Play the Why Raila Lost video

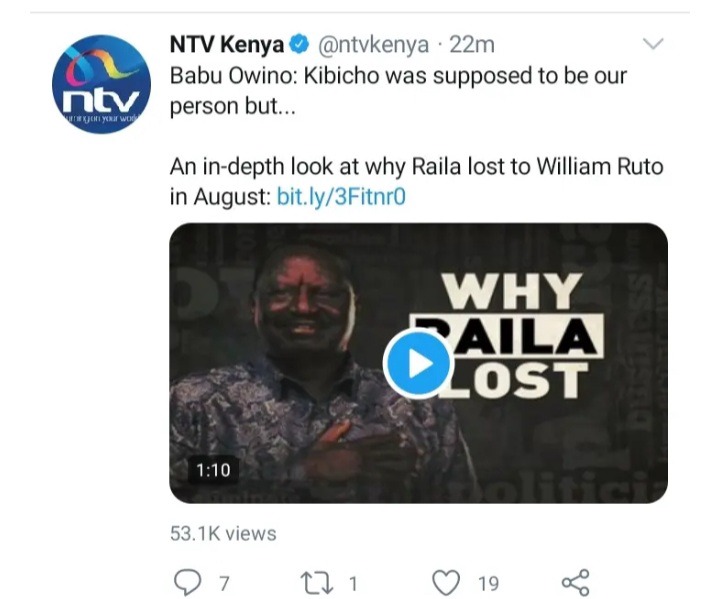418,363
